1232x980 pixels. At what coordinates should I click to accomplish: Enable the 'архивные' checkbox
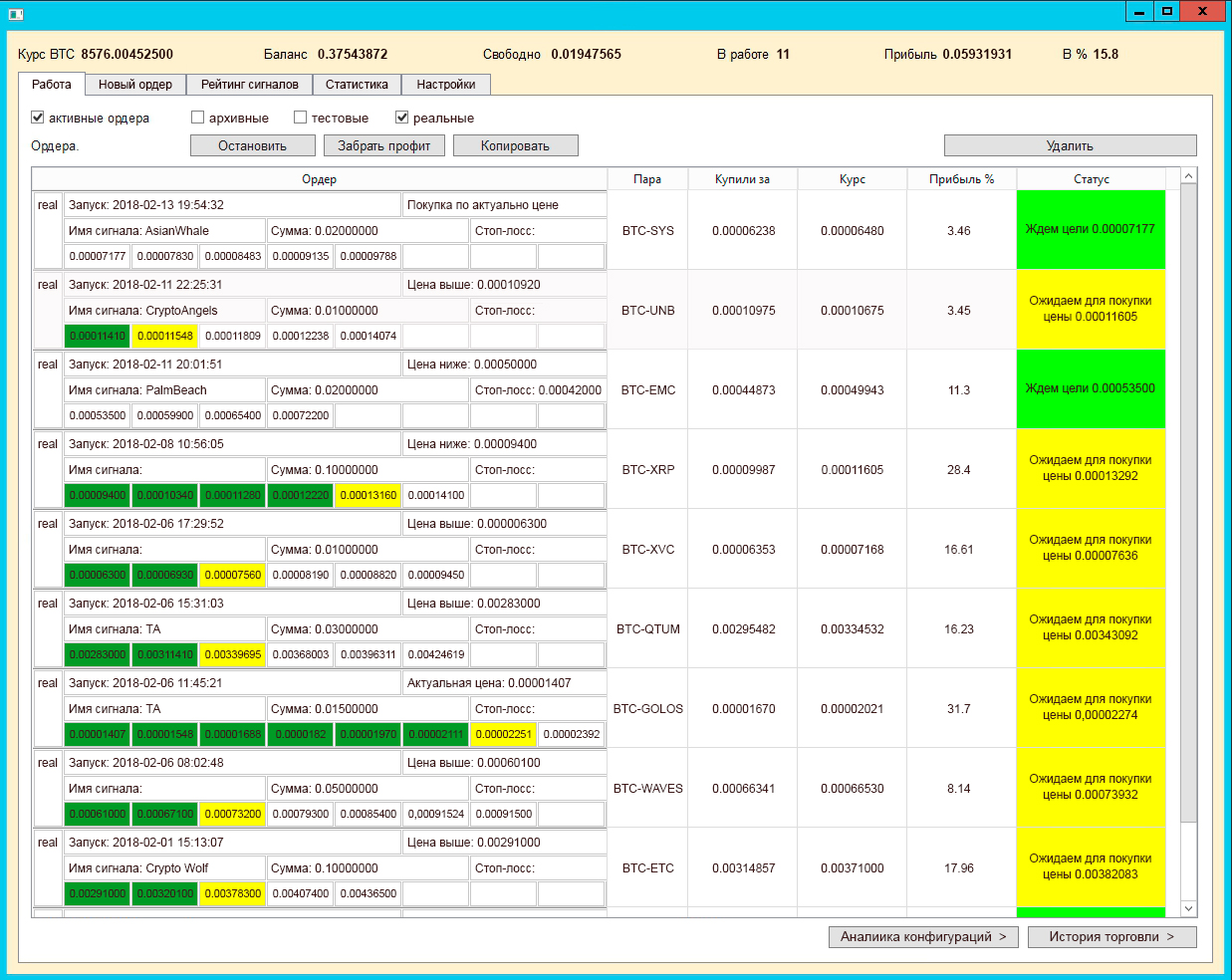198,118
